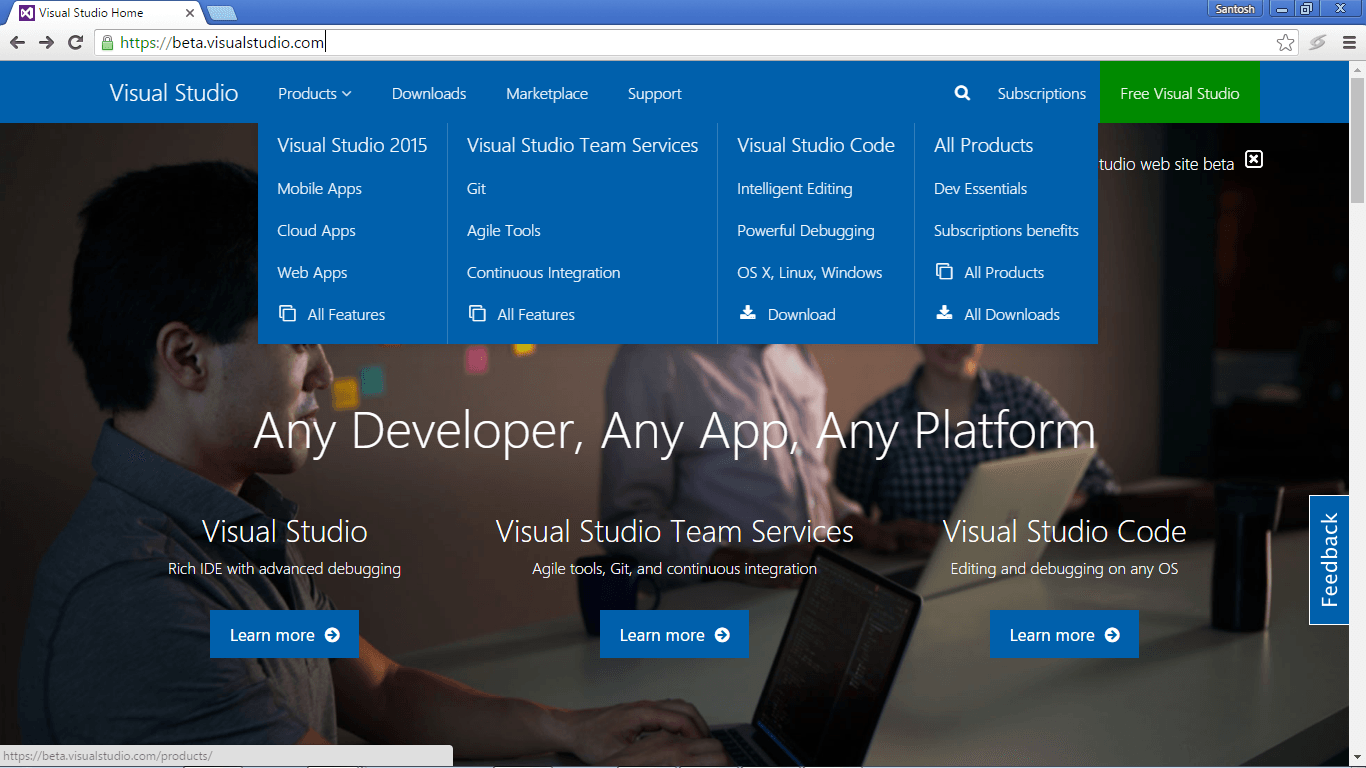Viewport: 1366px width, 768px height.
Task: Click the browser back arrow
Action: [17, 42]
